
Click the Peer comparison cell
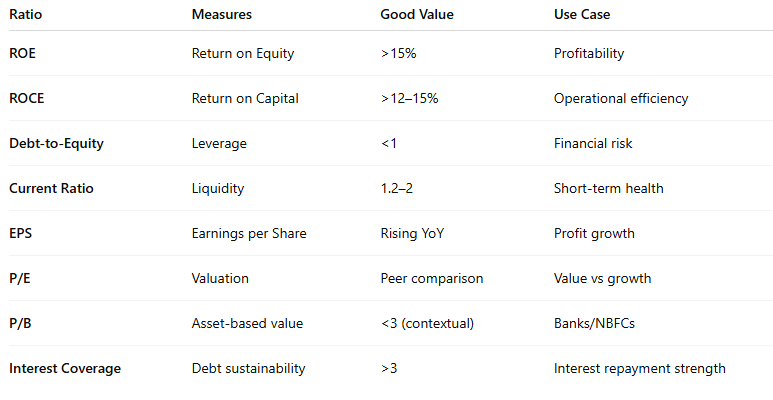[432, 278]
